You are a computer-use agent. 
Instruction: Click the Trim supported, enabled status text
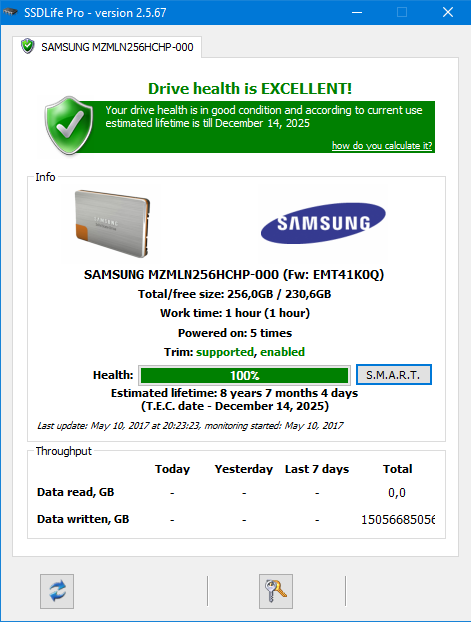tap(235, 352)
